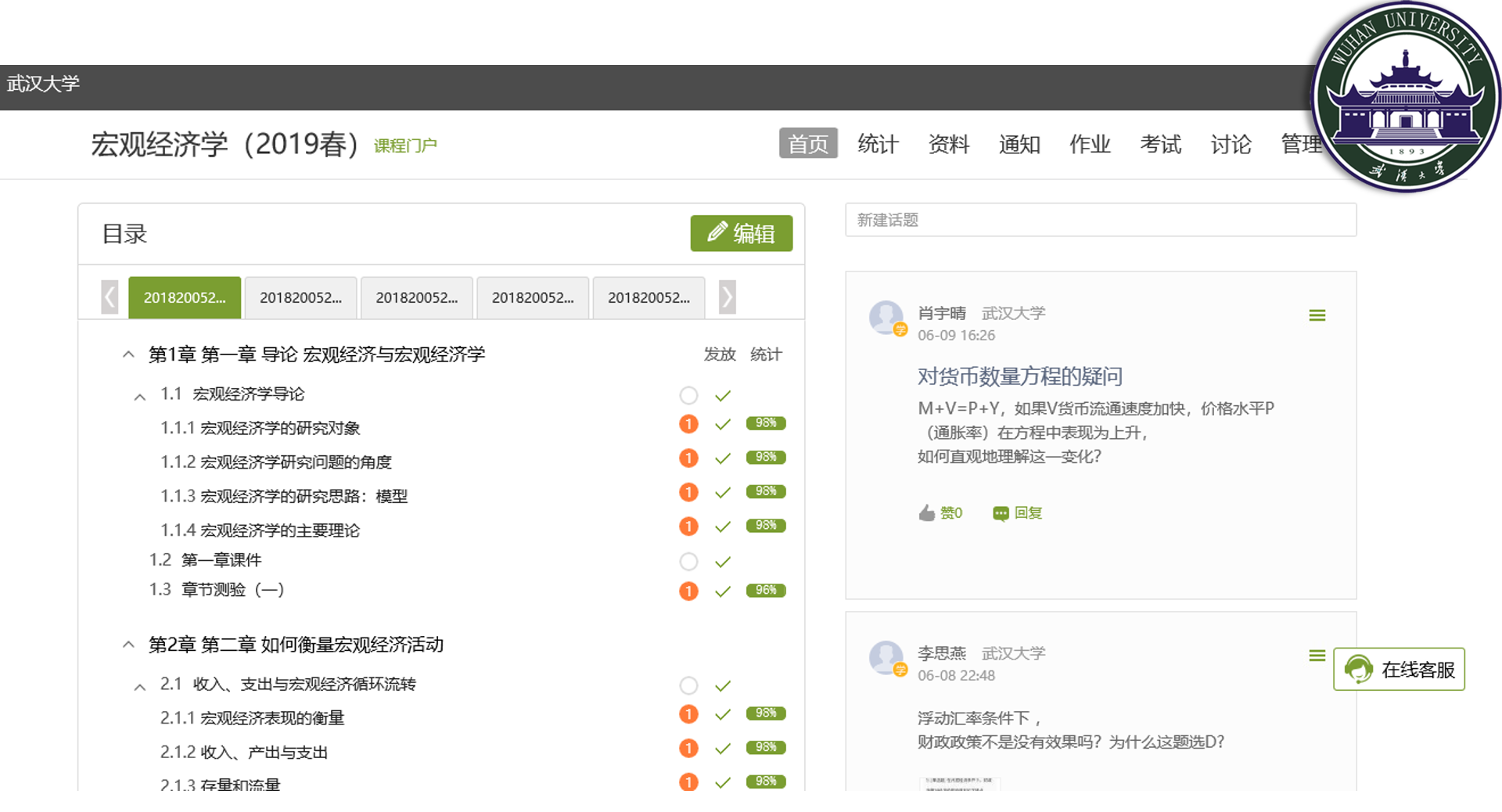The image size is (1502, 812).
Task: Open the 在线客服 customer service chat
Action: pos(1398,670)
